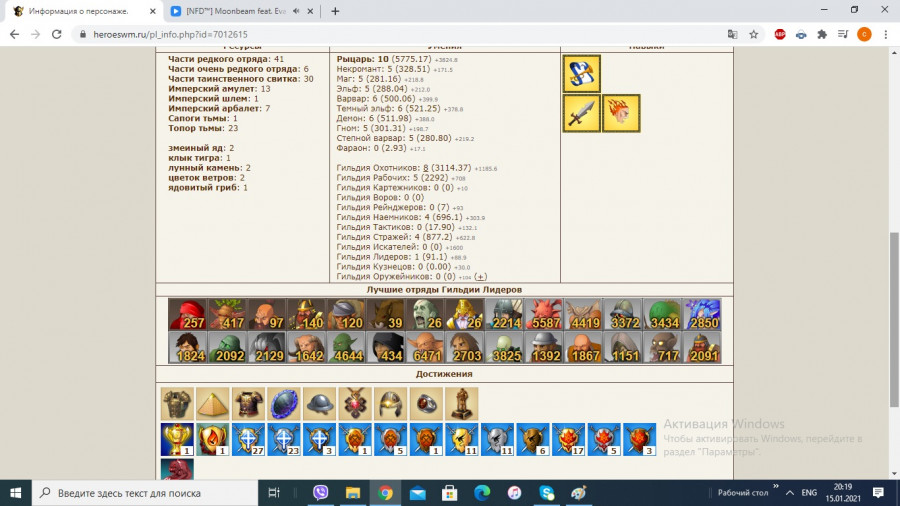Show hidden system tray icons
The height and width of the screenshot is (506, 900).
click(x=790, y=493)
